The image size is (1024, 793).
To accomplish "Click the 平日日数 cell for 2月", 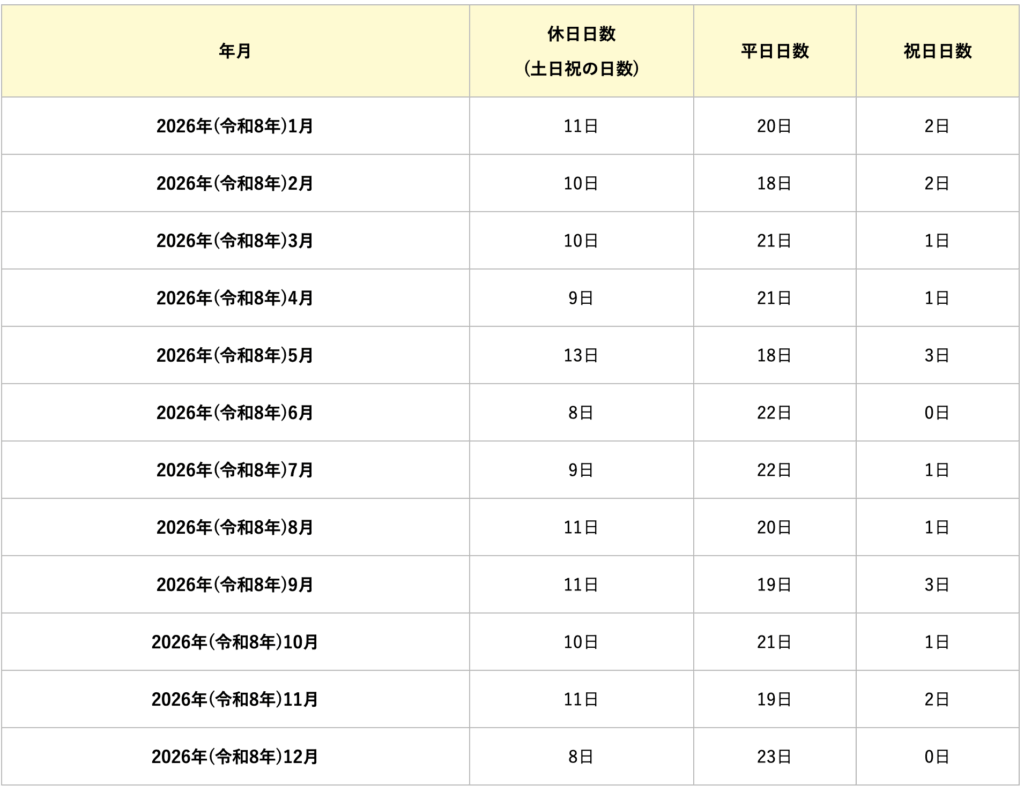I will point(774,183).
